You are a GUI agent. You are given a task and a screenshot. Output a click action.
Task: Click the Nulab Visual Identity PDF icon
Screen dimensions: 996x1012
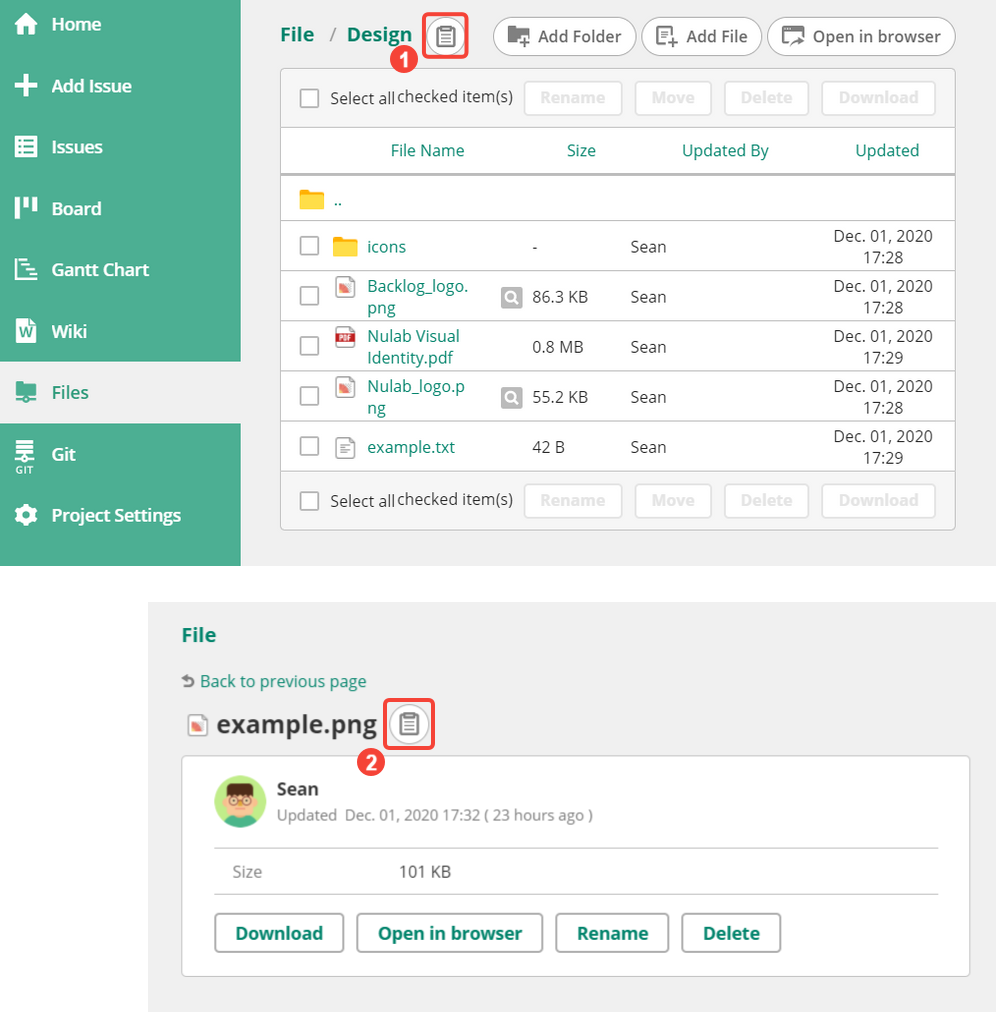click(345, 337)
